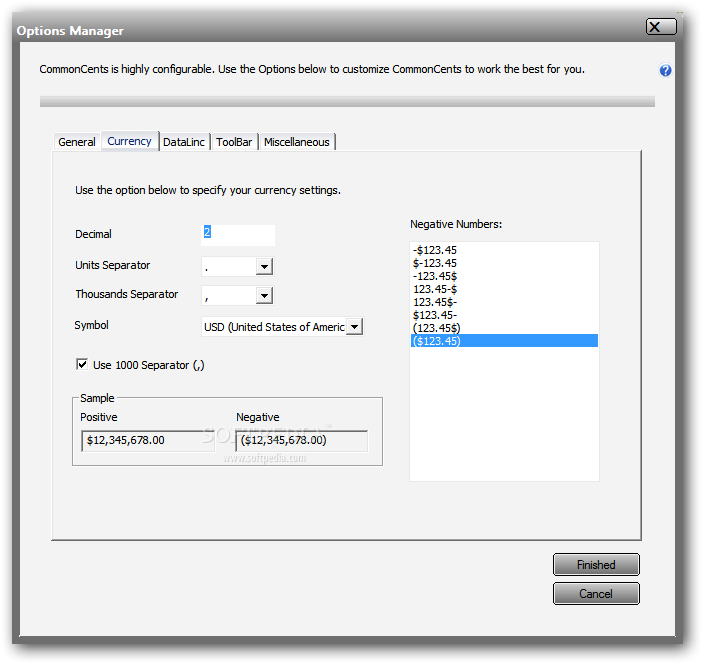This screenshot has height=664, width=703.
Task: Open the Miscellaneous tab
Action: [x=296, y=142]
